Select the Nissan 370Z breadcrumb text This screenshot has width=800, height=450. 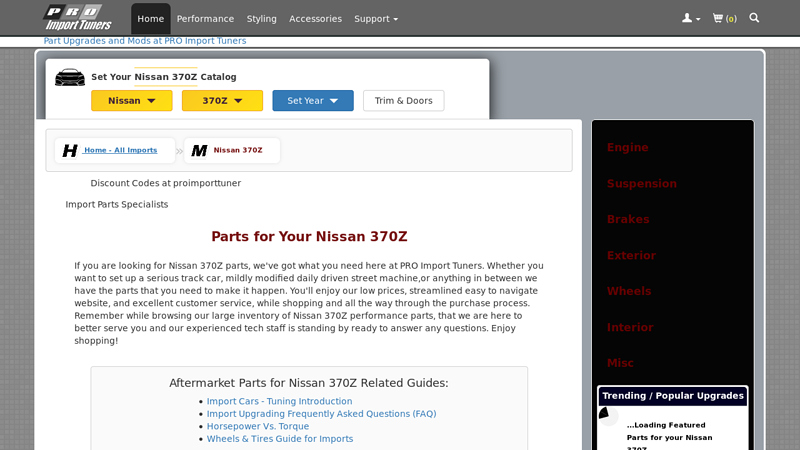[238, 150]
